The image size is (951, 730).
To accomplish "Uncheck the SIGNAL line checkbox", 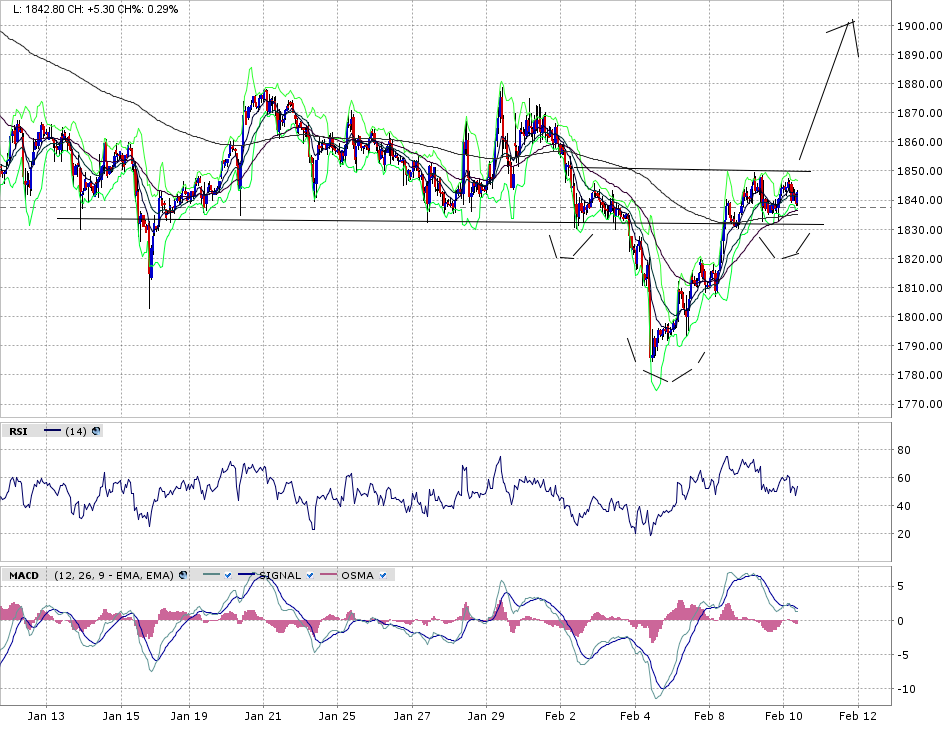I will tap(310, 575).
